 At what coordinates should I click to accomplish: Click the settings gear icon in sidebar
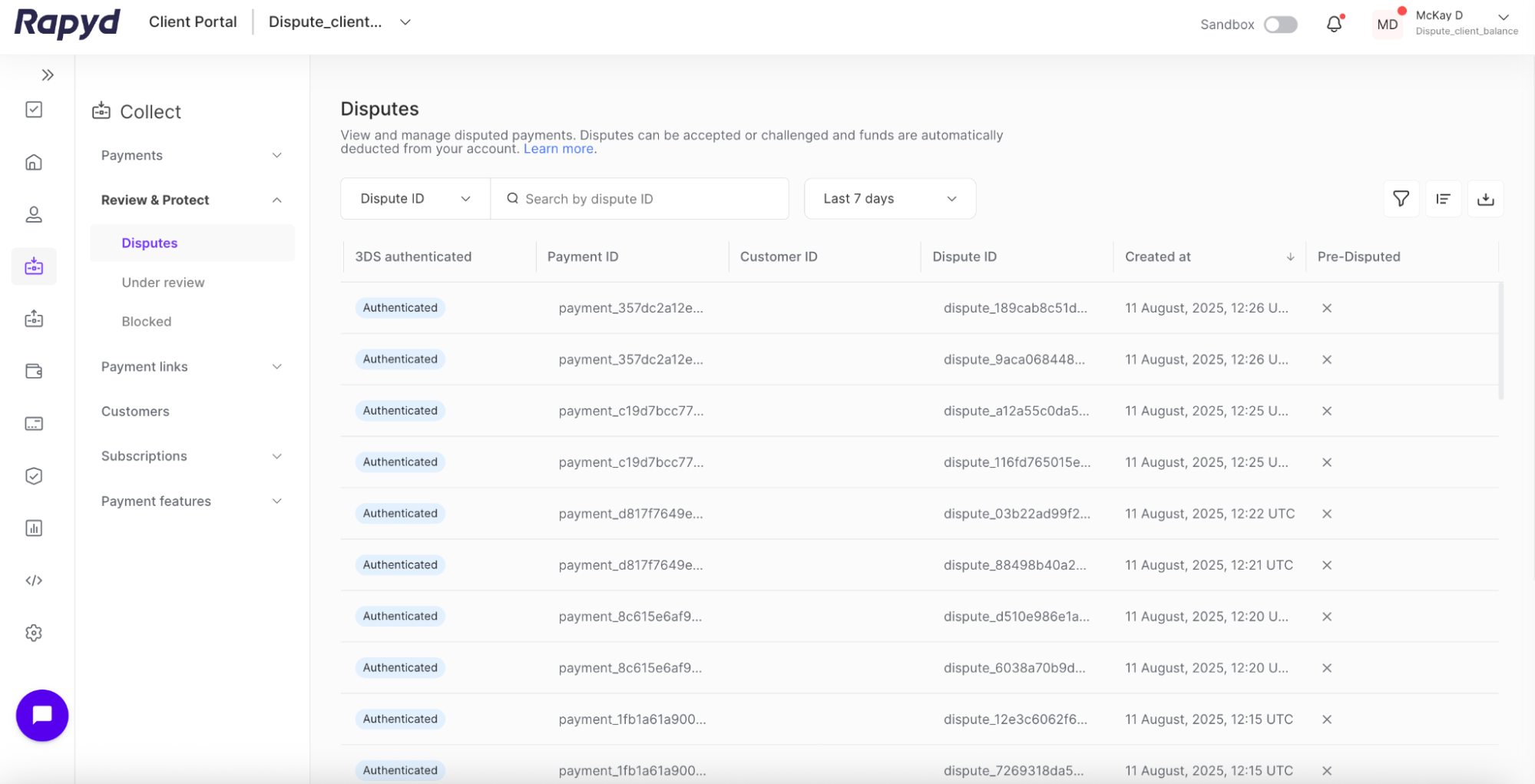point(34,633)
